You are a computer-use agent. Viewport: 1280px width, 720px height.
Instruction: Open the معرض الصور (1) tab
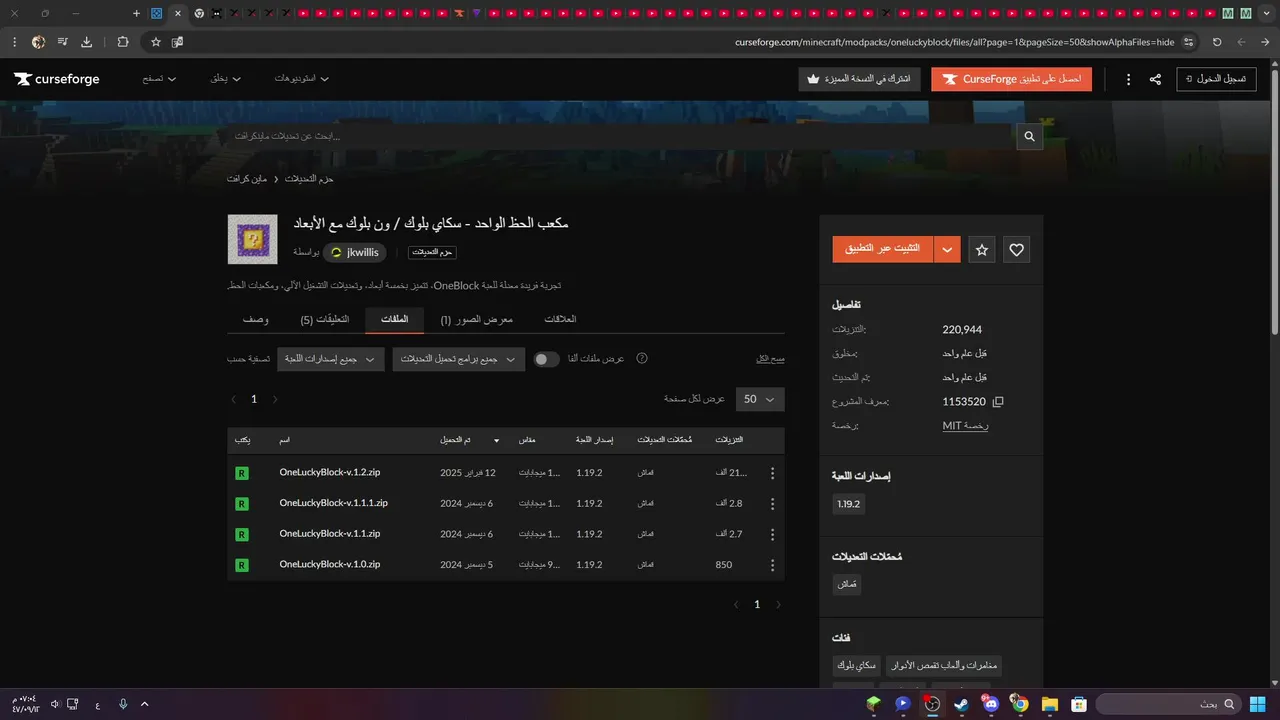point(477,319)
